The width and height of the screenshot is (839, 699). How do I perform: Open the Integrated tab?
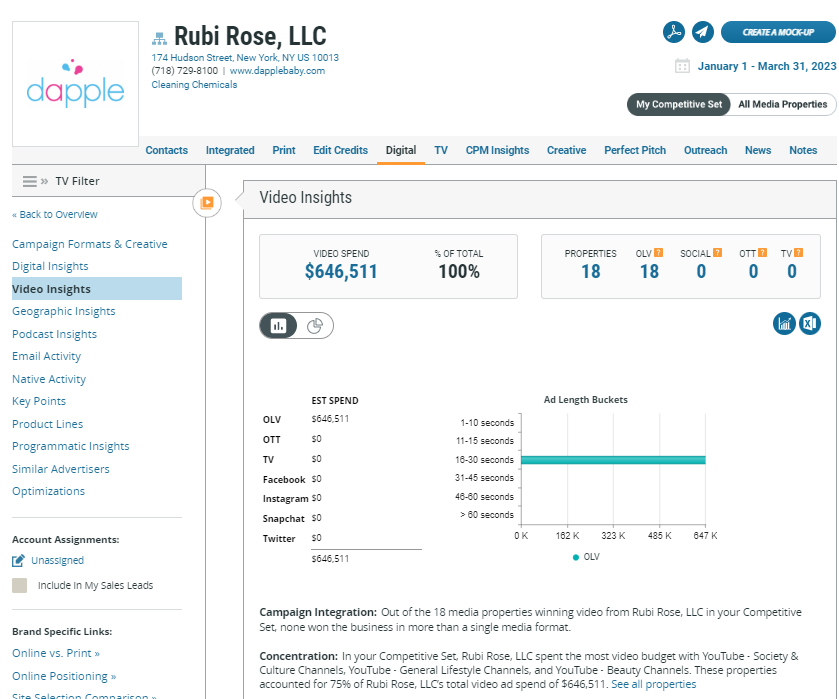230,150
